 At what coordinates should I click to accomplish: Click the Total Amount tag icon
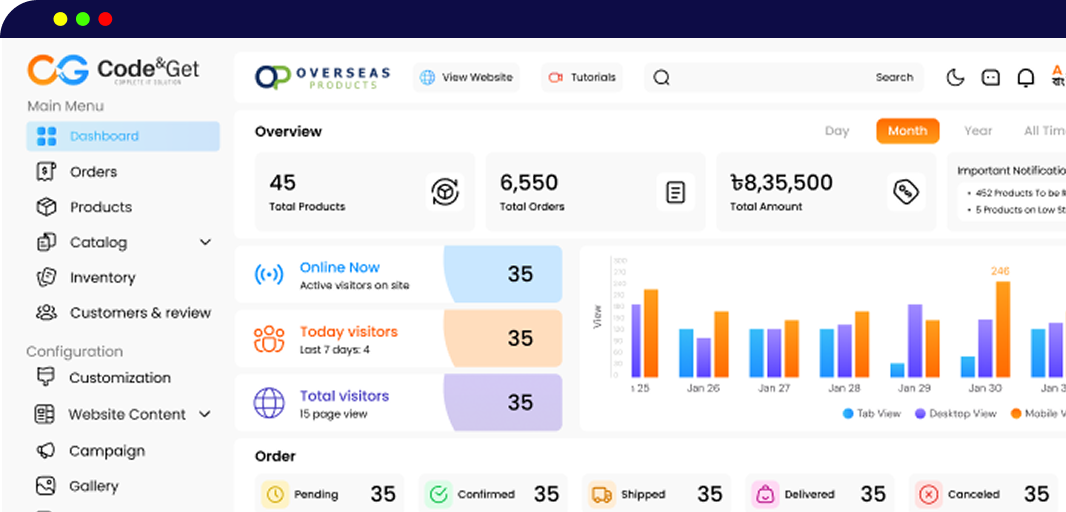[906, 192]
